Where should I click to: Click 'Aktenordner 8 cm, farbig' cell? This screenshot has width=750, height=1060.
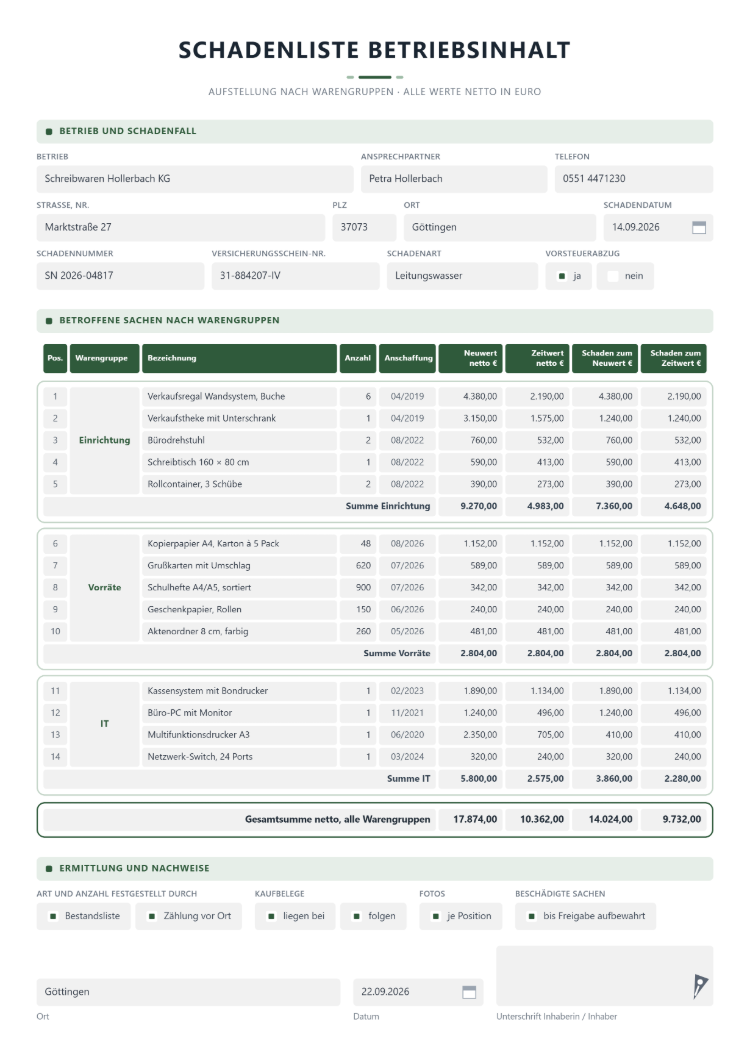click(x=239, y=631)
